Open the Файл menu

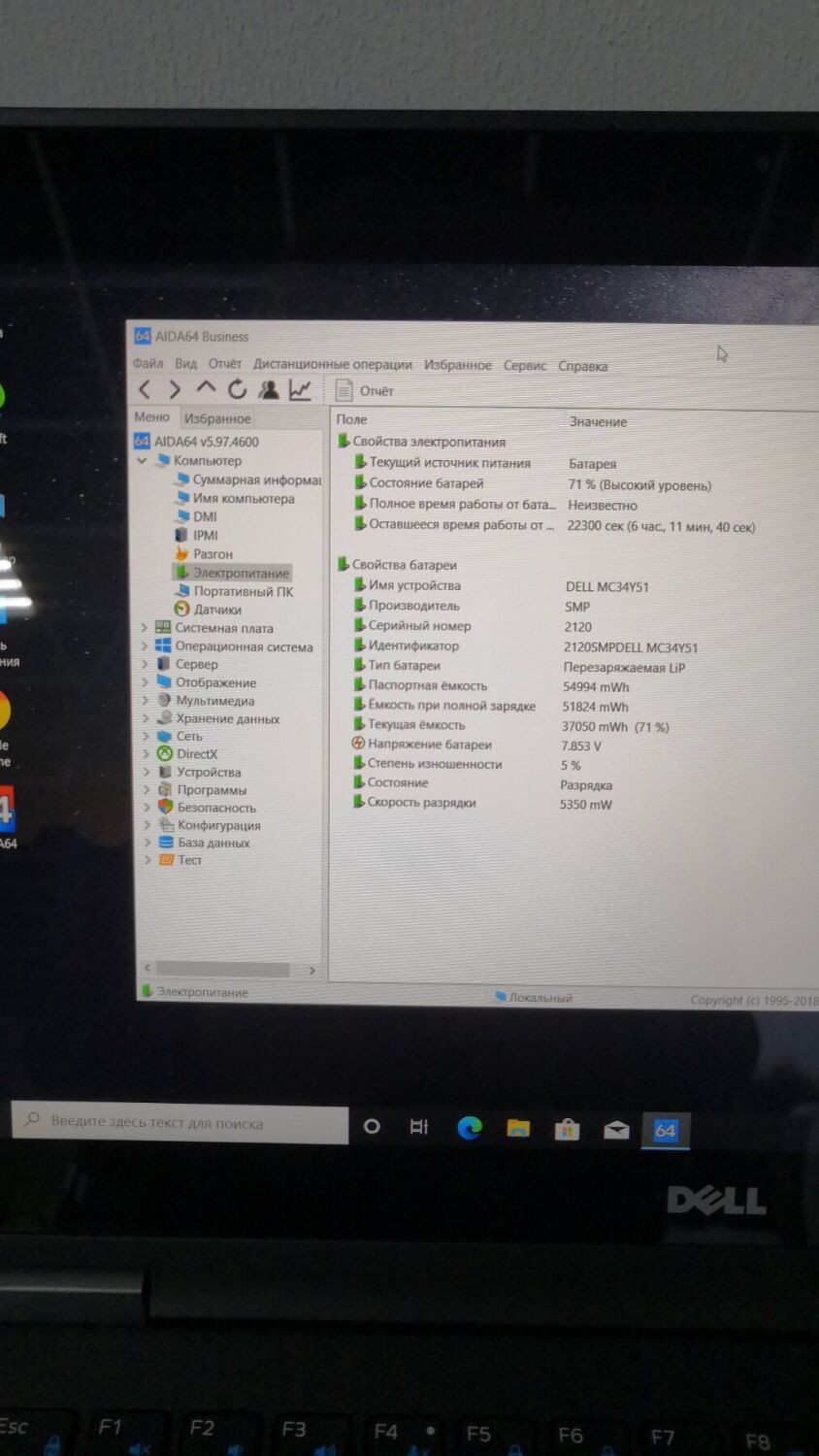click(x=147, y=363)
